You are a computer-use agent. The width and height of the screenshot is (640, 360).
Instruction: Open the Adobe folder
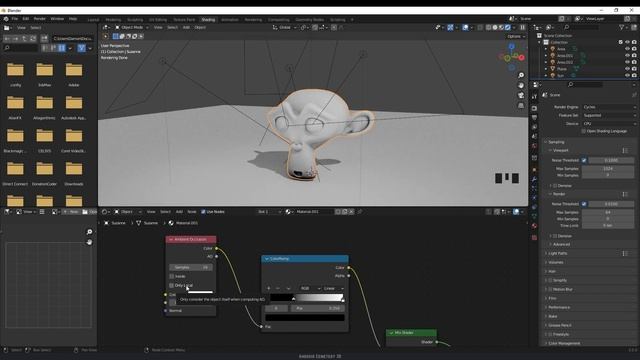point(74,74)
